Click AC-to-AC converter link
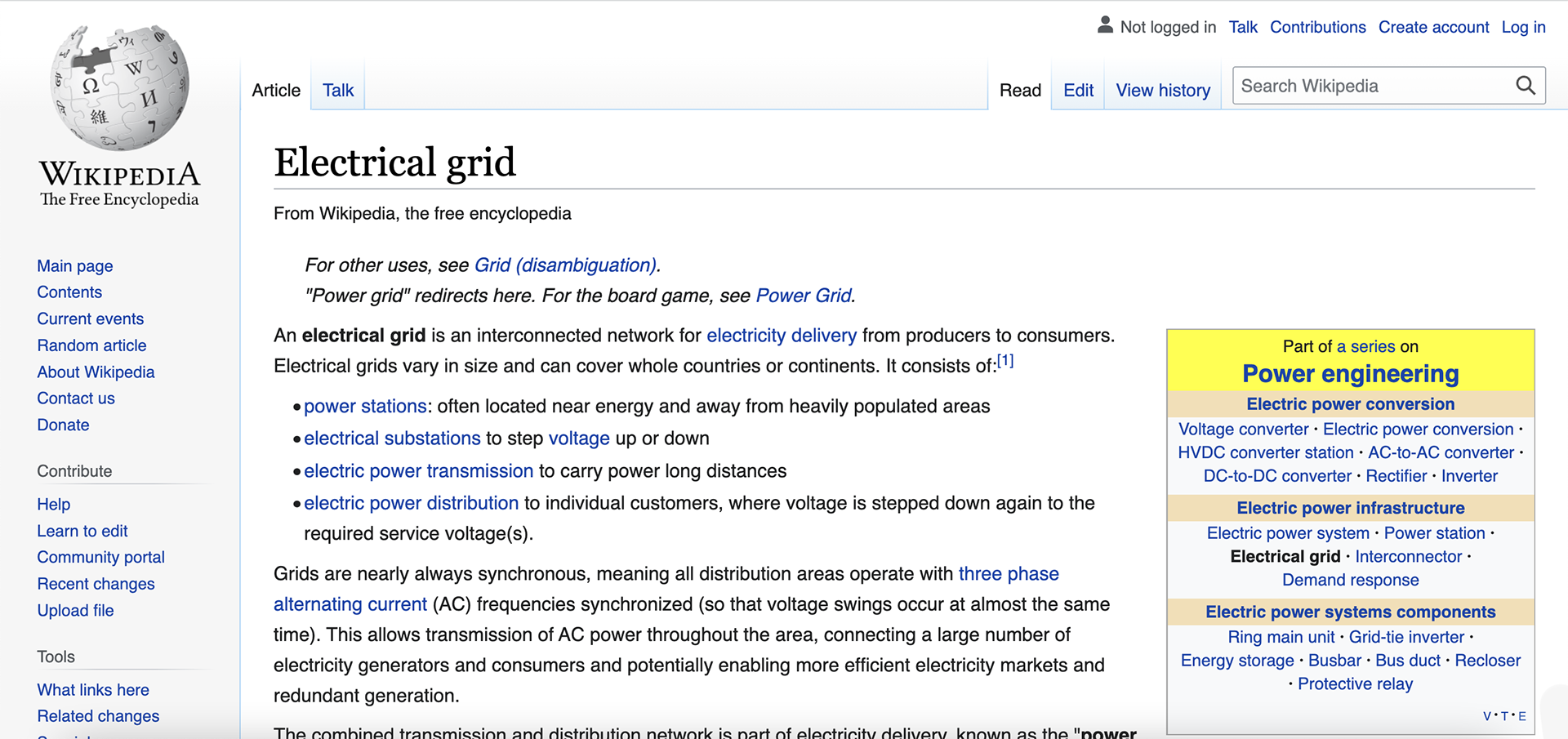The image size is (1568, 739). pos(1441,452)
